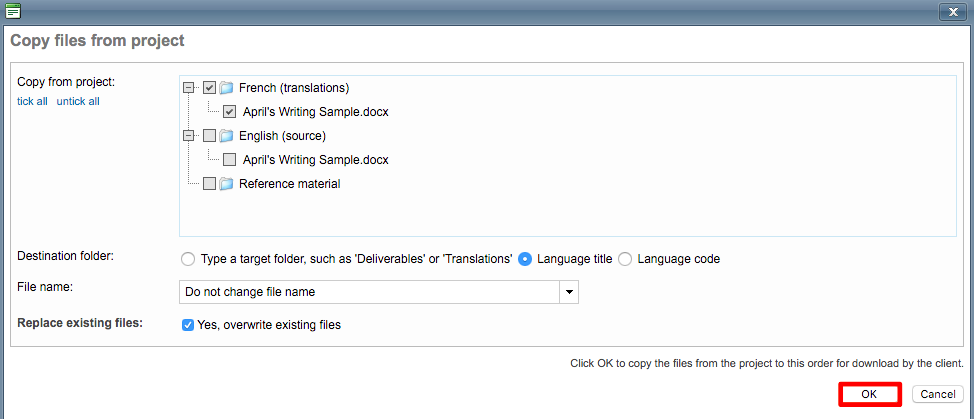The width and height of the screenshot is (974, 419).
Task: Disable 'Yes, overwrite existing files' checkbox
Action: point(188,325)
